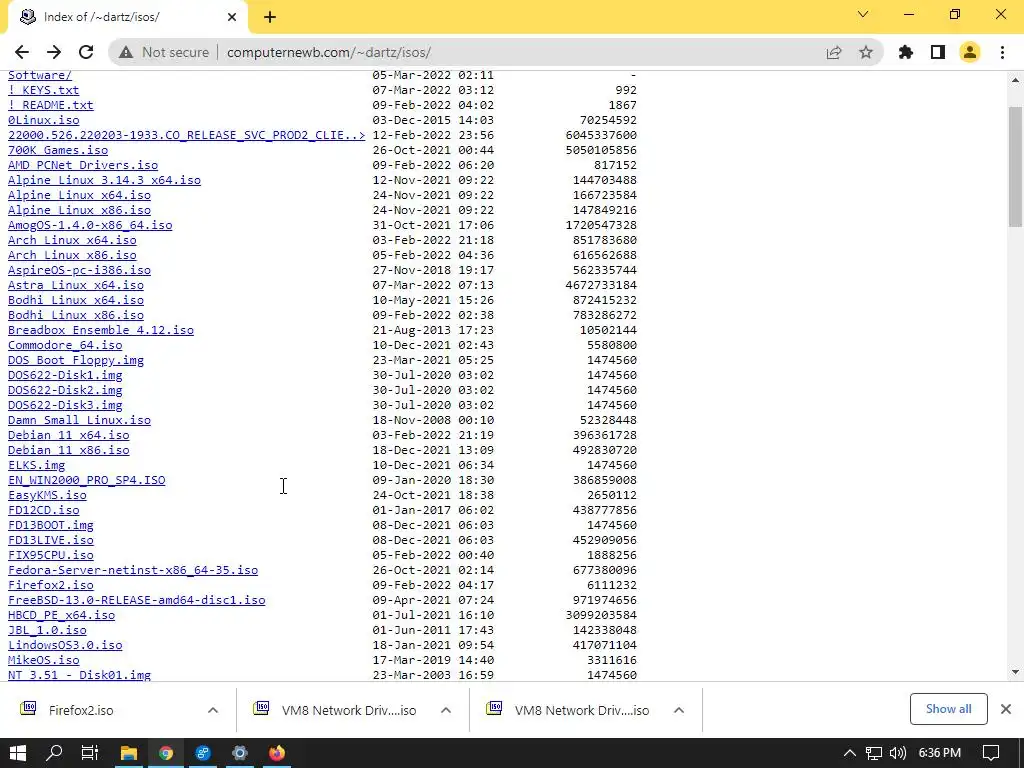Expand options for middle VM8 Network Driv download

445,710
